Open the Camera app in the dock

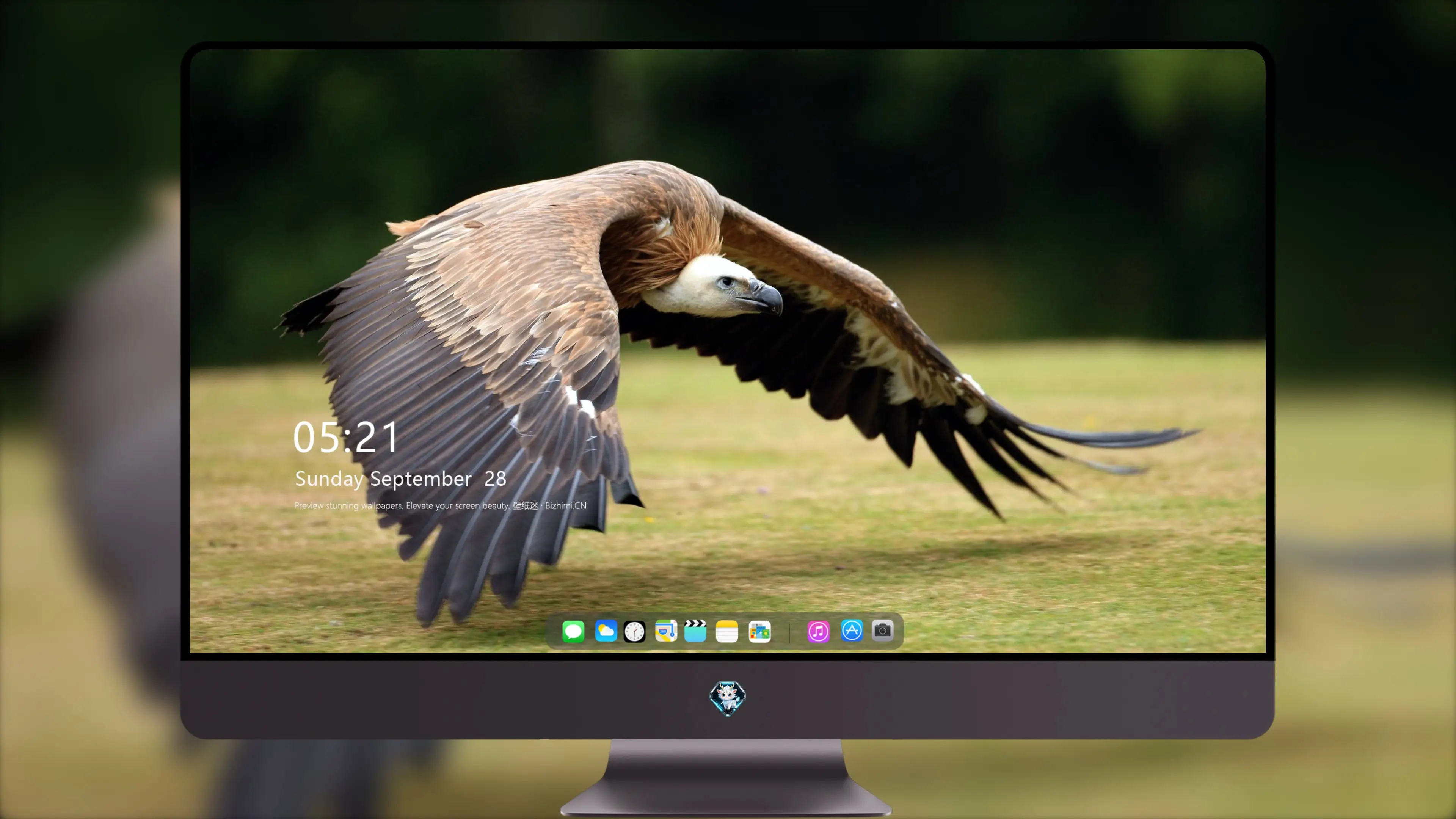coord(882,630)
